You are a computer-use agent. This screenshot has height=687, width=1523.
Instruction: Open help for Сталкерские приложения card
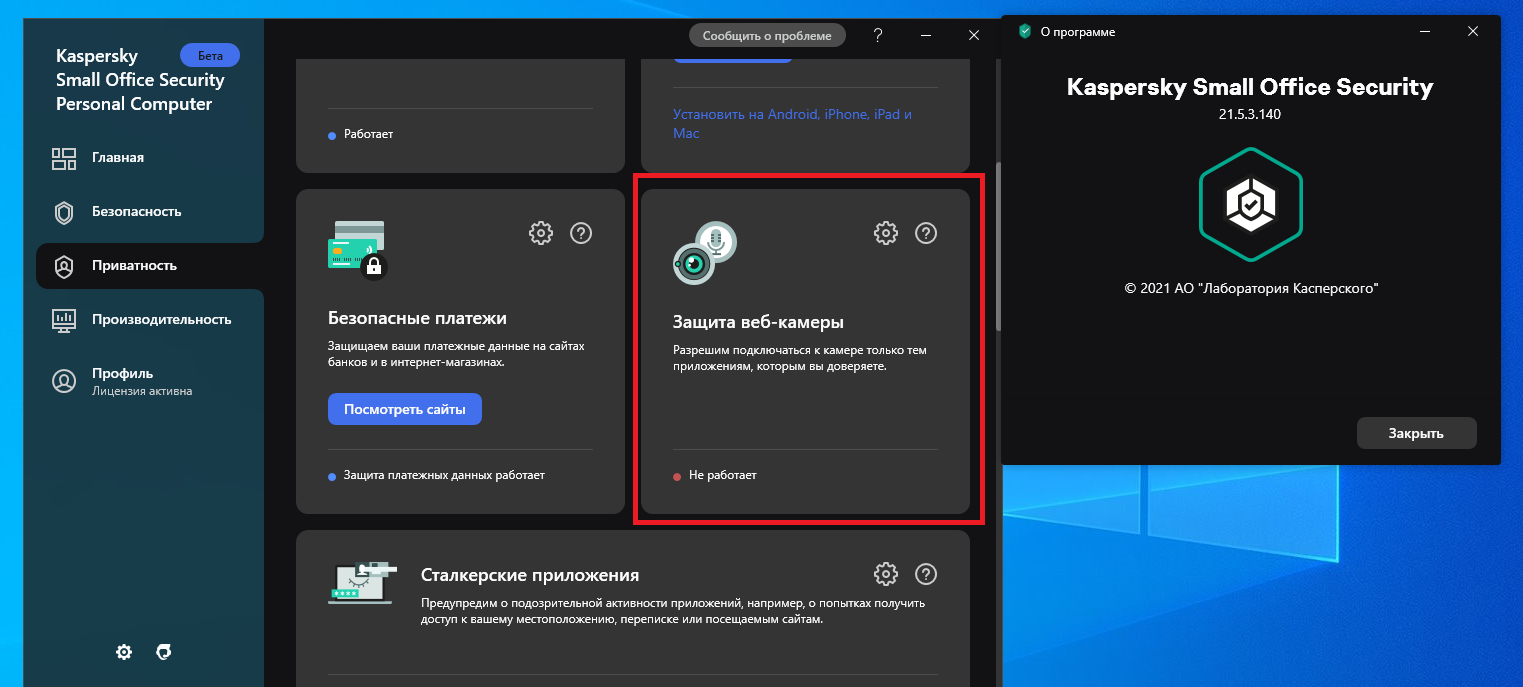pos(926,574)
